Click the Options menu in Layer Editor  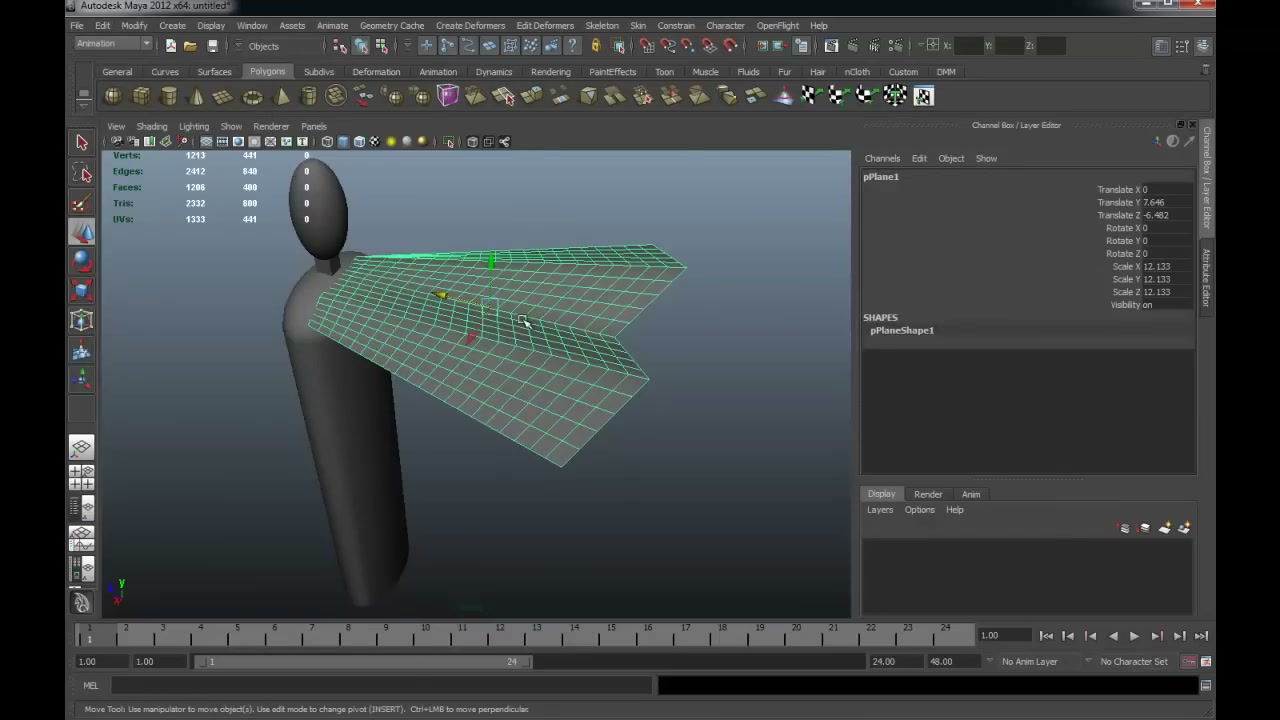point(920,510)
